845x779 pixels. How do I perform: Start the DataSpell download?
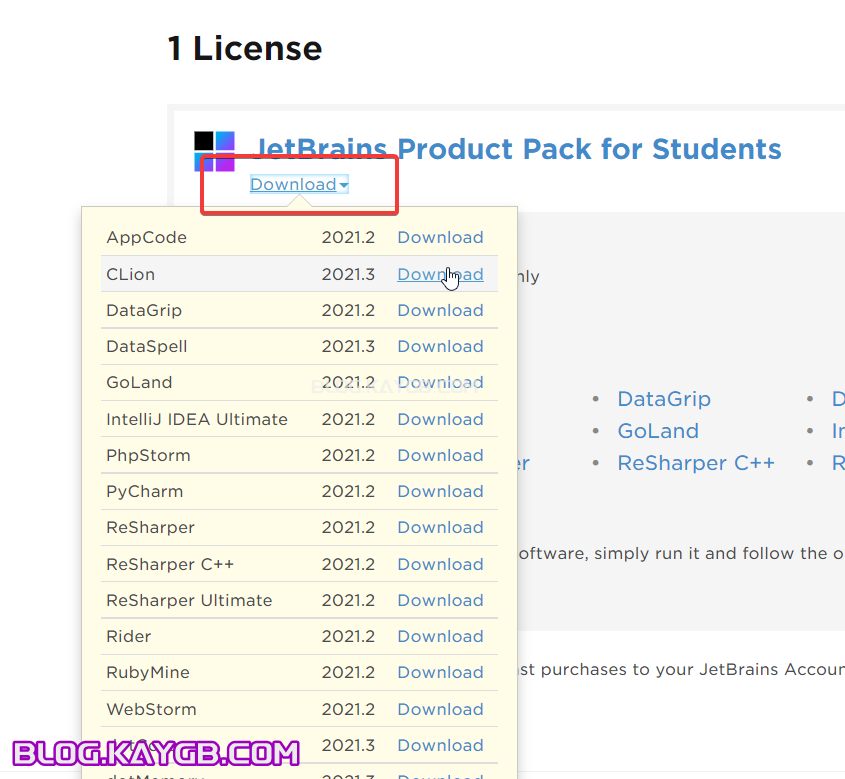[x=440, y=346]
